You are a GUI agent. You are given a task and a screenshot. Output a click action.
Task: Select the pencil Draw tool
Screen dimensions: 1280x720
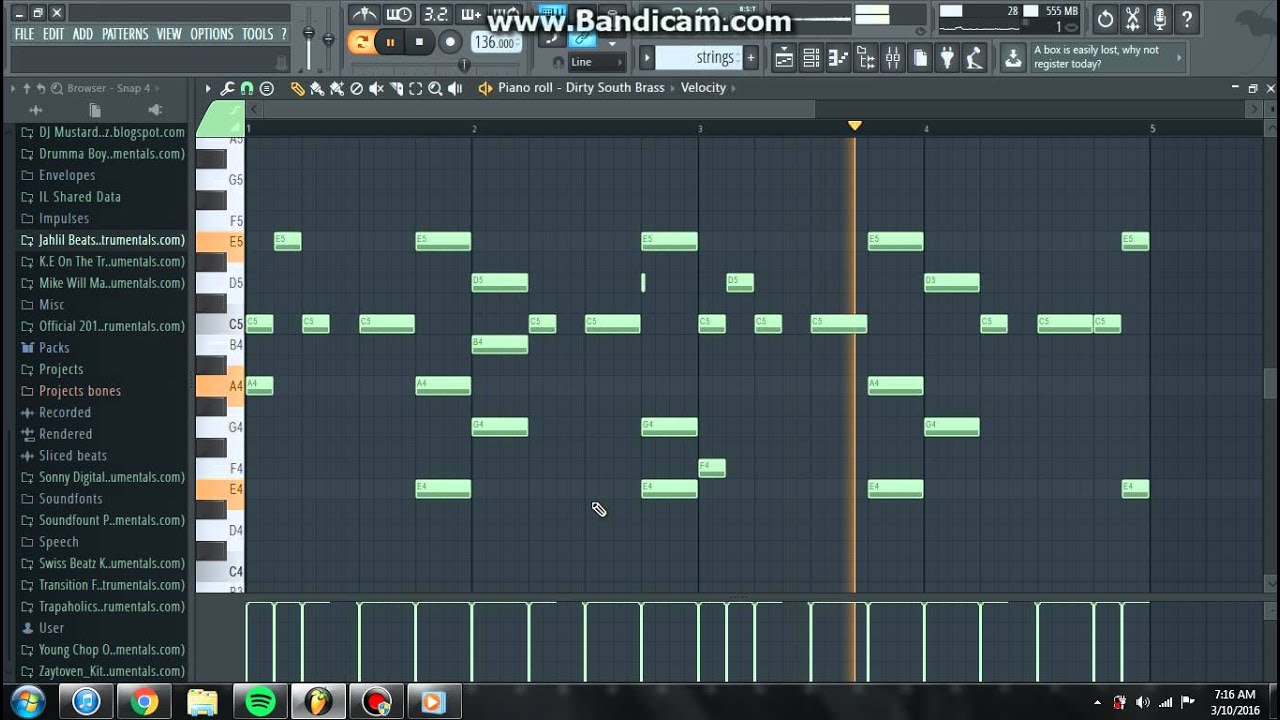(x=297, y=88)
